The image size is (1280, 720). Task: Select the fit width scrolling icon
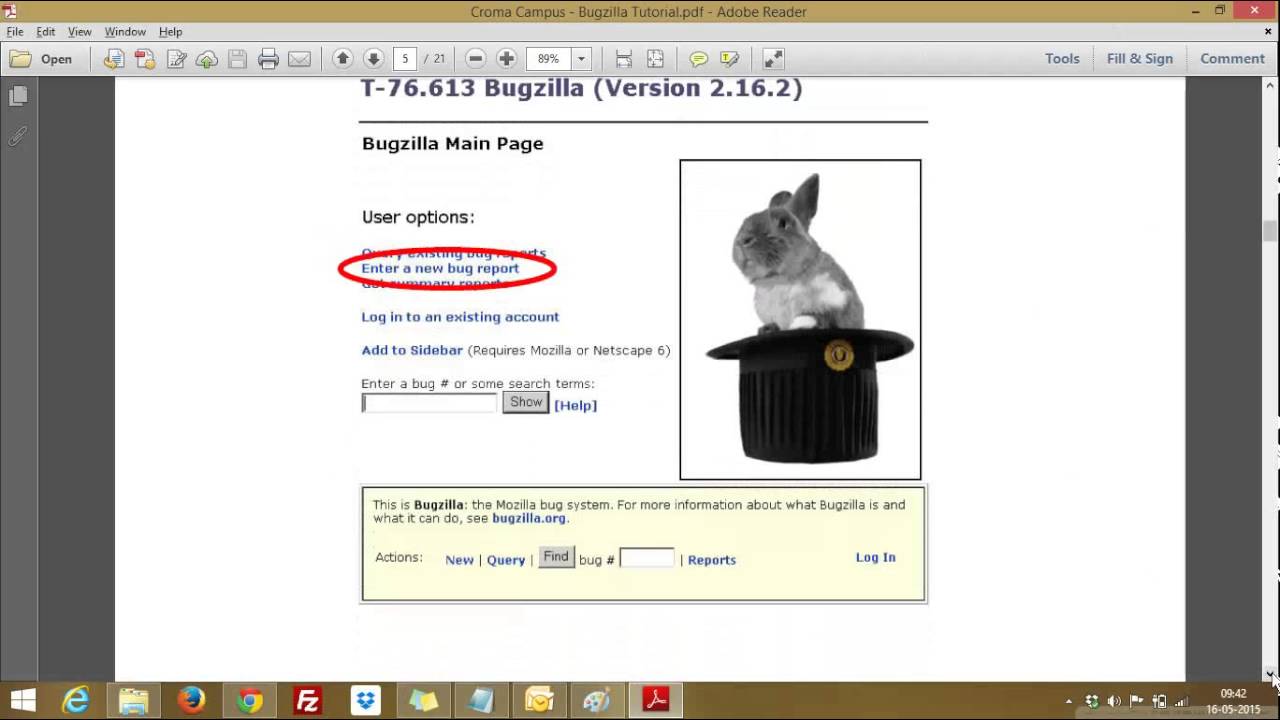[x=623, y=59]
